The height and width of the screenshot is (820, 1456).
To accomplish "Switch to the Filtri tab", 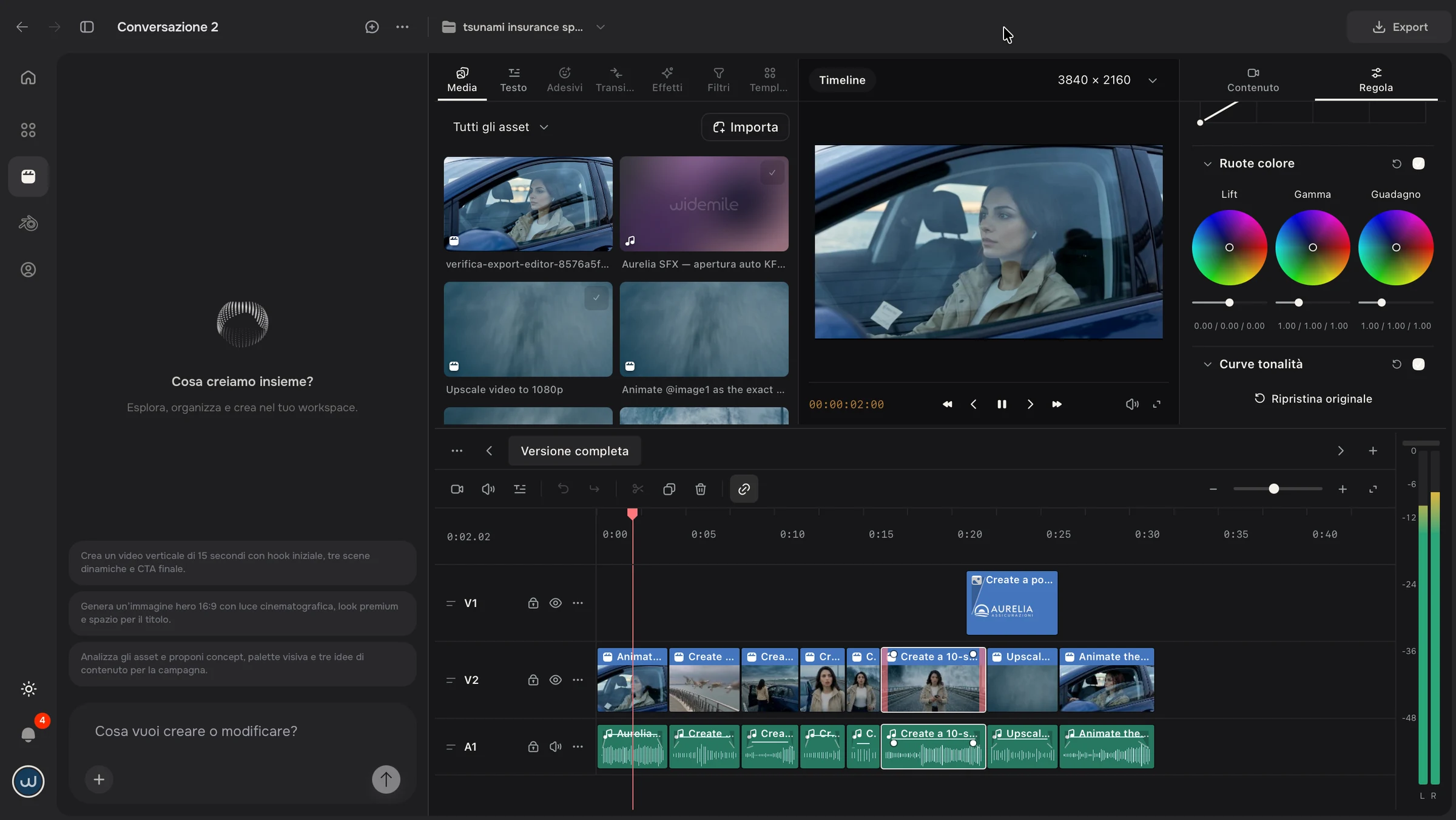I will click(x=718, y=80).
